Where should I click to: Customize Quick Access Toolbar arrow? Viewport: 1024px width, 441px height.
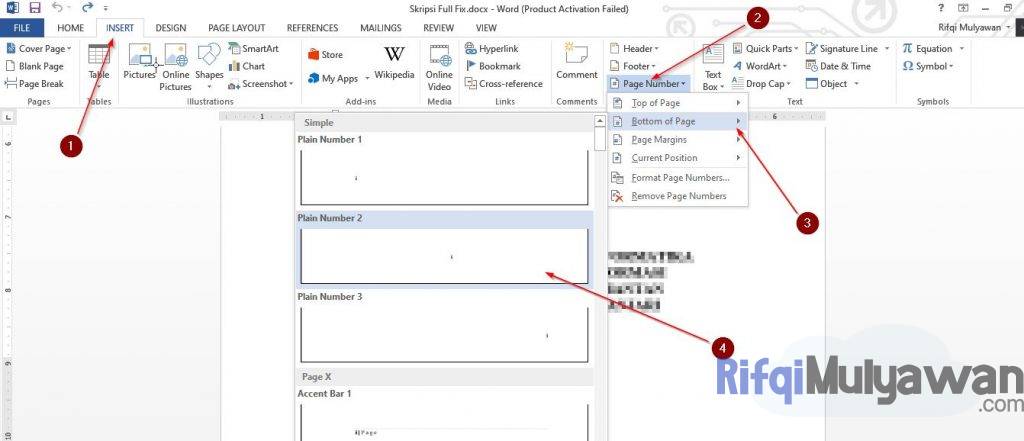tap(106, 8)
